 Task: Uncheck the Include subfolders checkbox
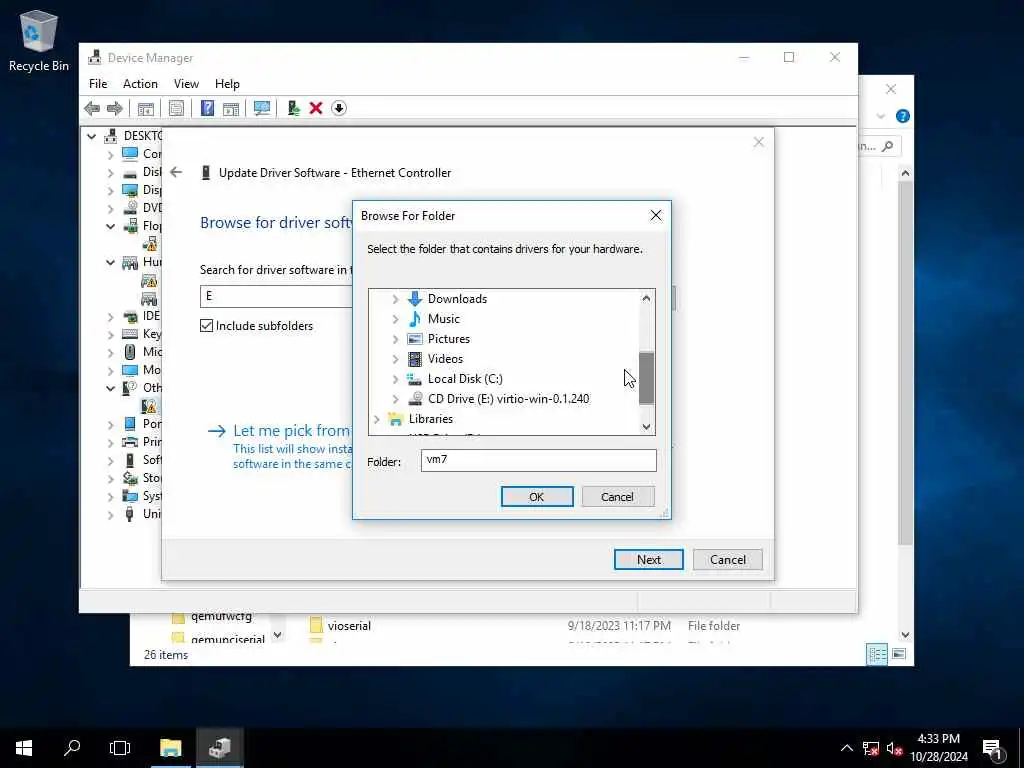pyautogui.click(x=206, y=326)
